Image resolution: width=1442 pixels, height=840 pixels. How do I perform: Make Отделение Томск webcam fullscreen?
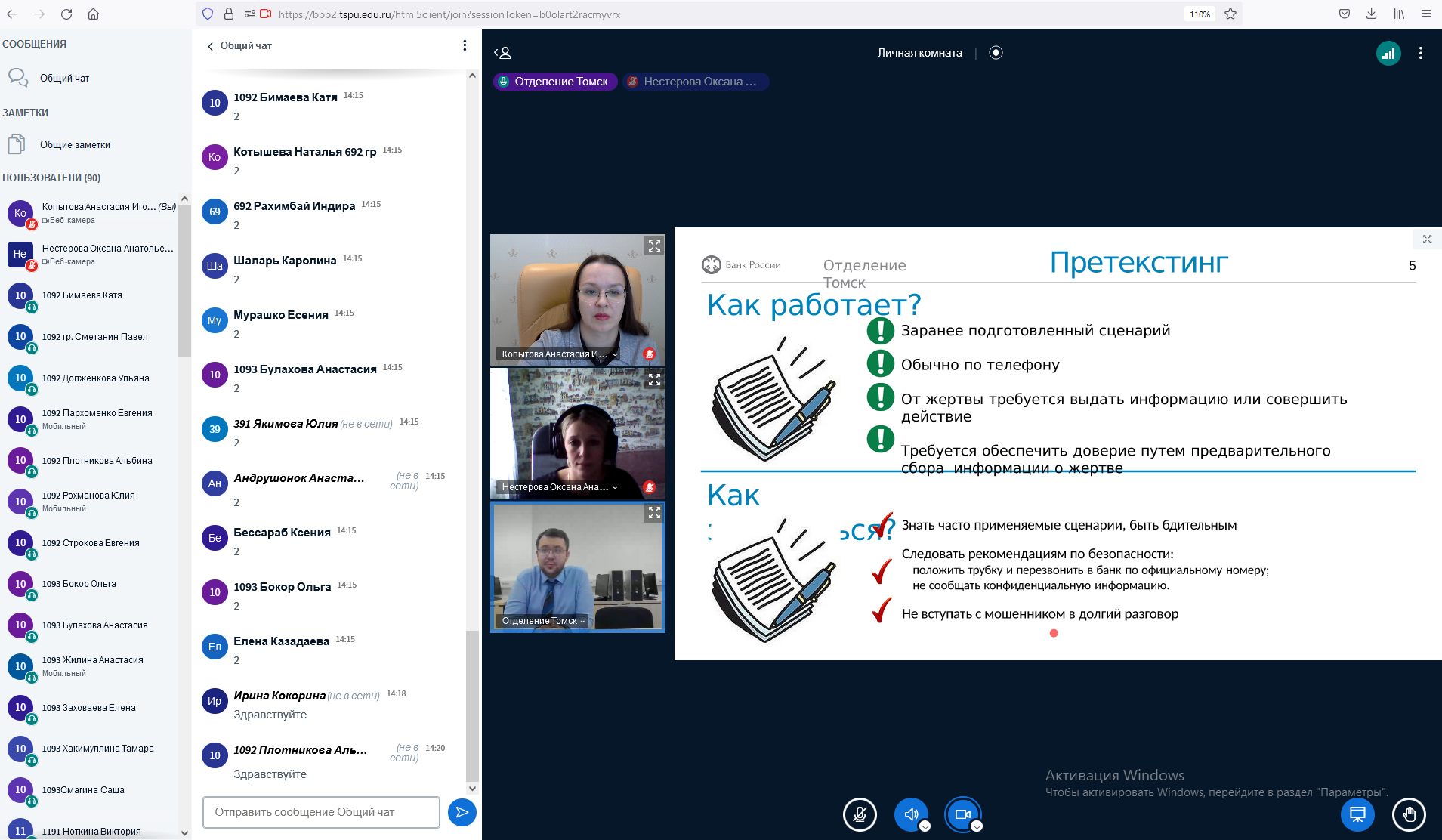(x=654, y=513)
